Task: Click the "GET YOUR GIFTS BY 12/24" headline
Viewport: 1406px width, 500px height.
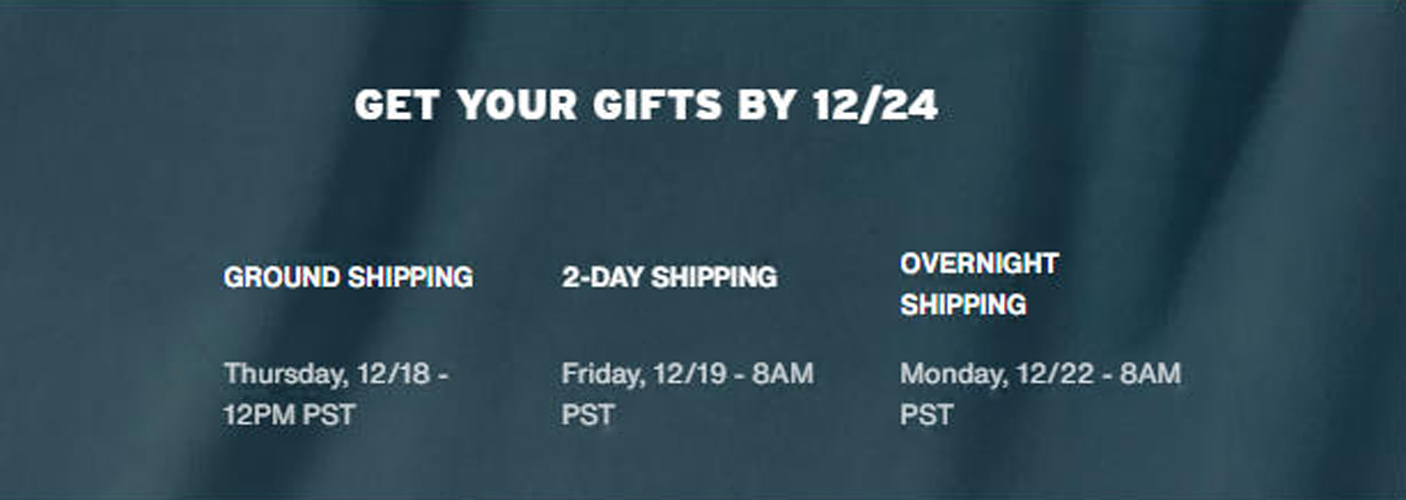Action: click(x=646, y=105)
